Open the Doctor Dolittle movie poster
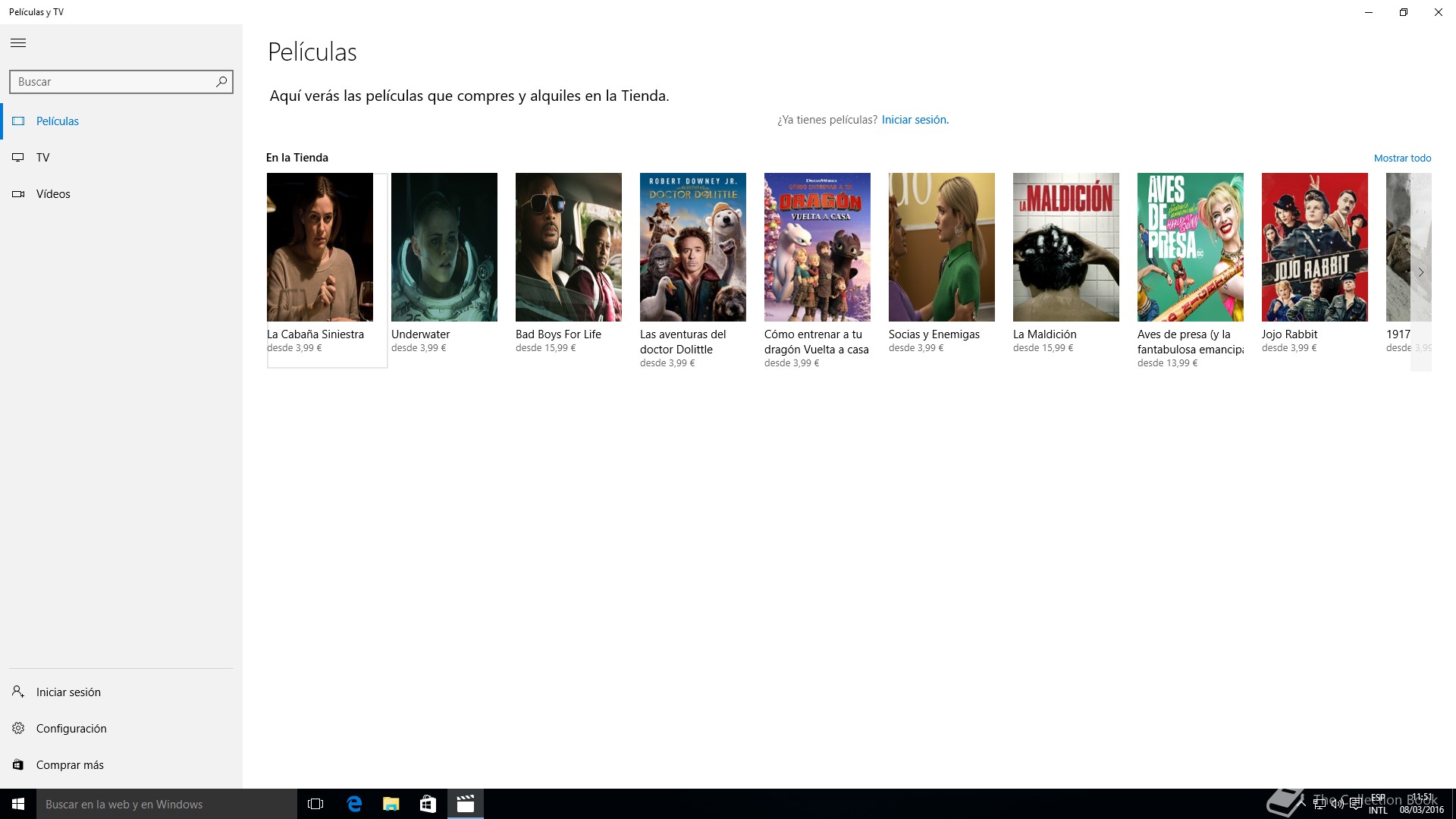The height and width of the screenshot is (819, 1456). [693, 247]
